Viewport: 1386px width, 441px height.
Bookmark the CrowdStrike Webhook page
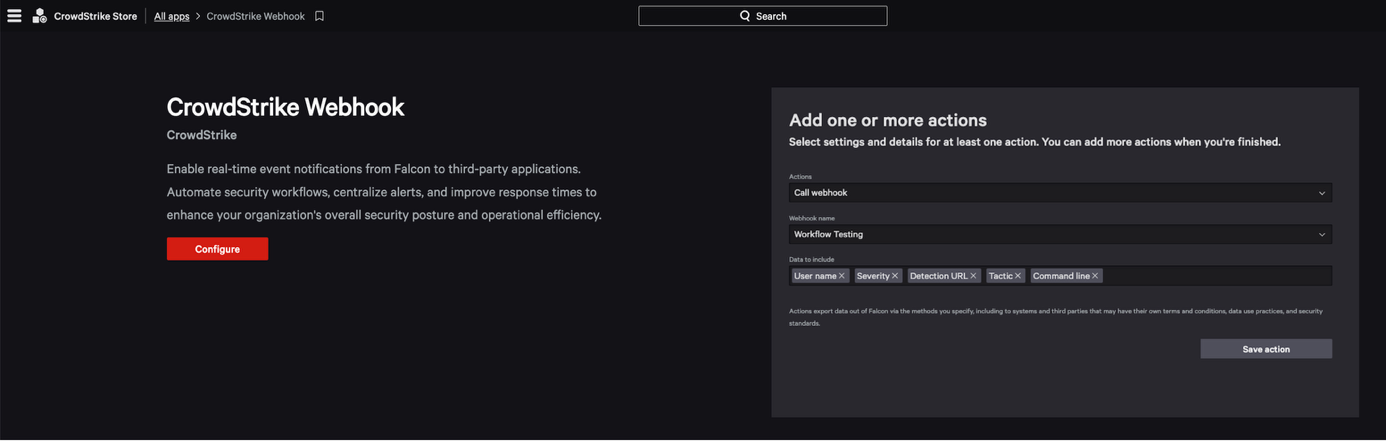coord(319,16)
